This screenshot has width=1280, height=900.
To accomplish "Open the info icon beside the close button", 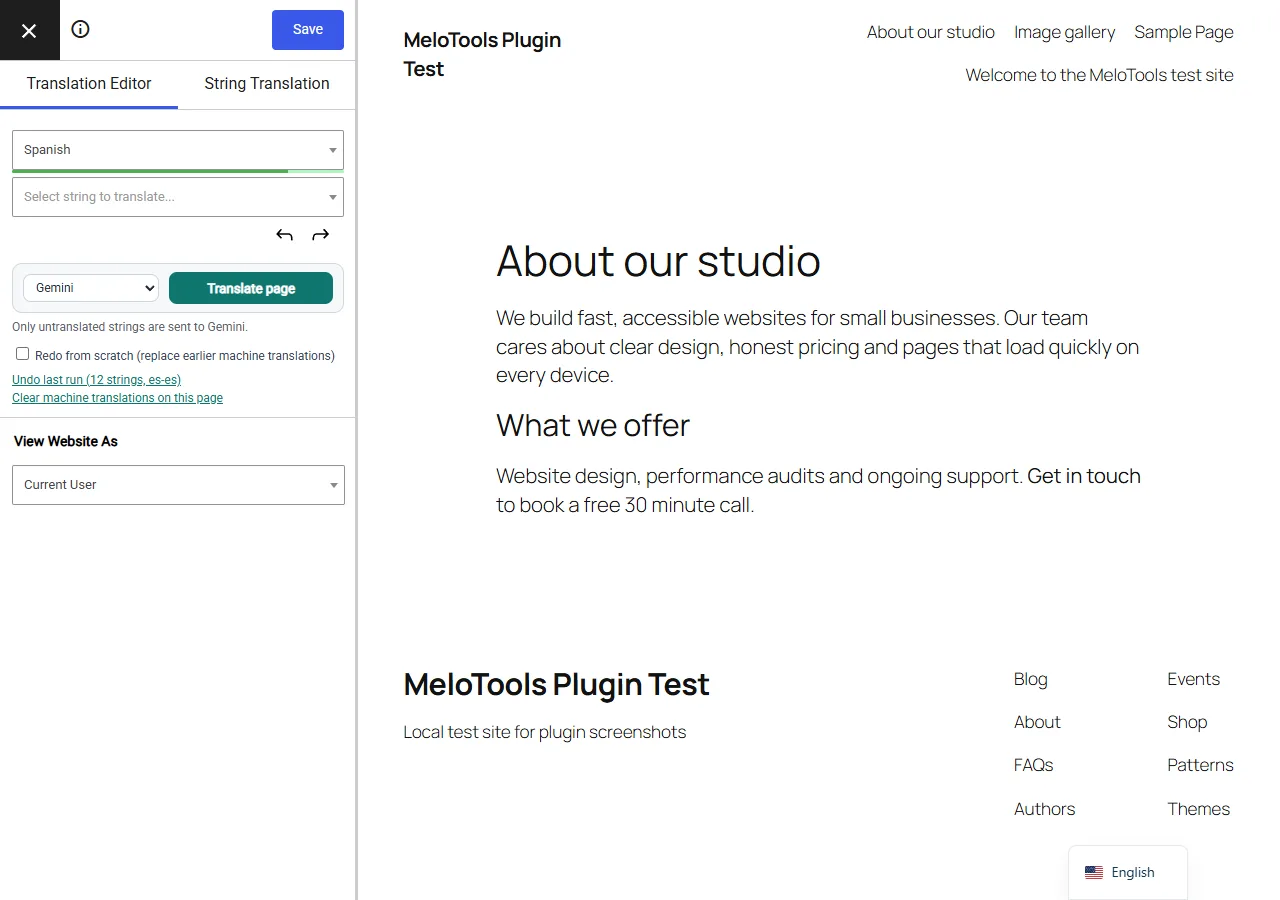I will (81, 29).
